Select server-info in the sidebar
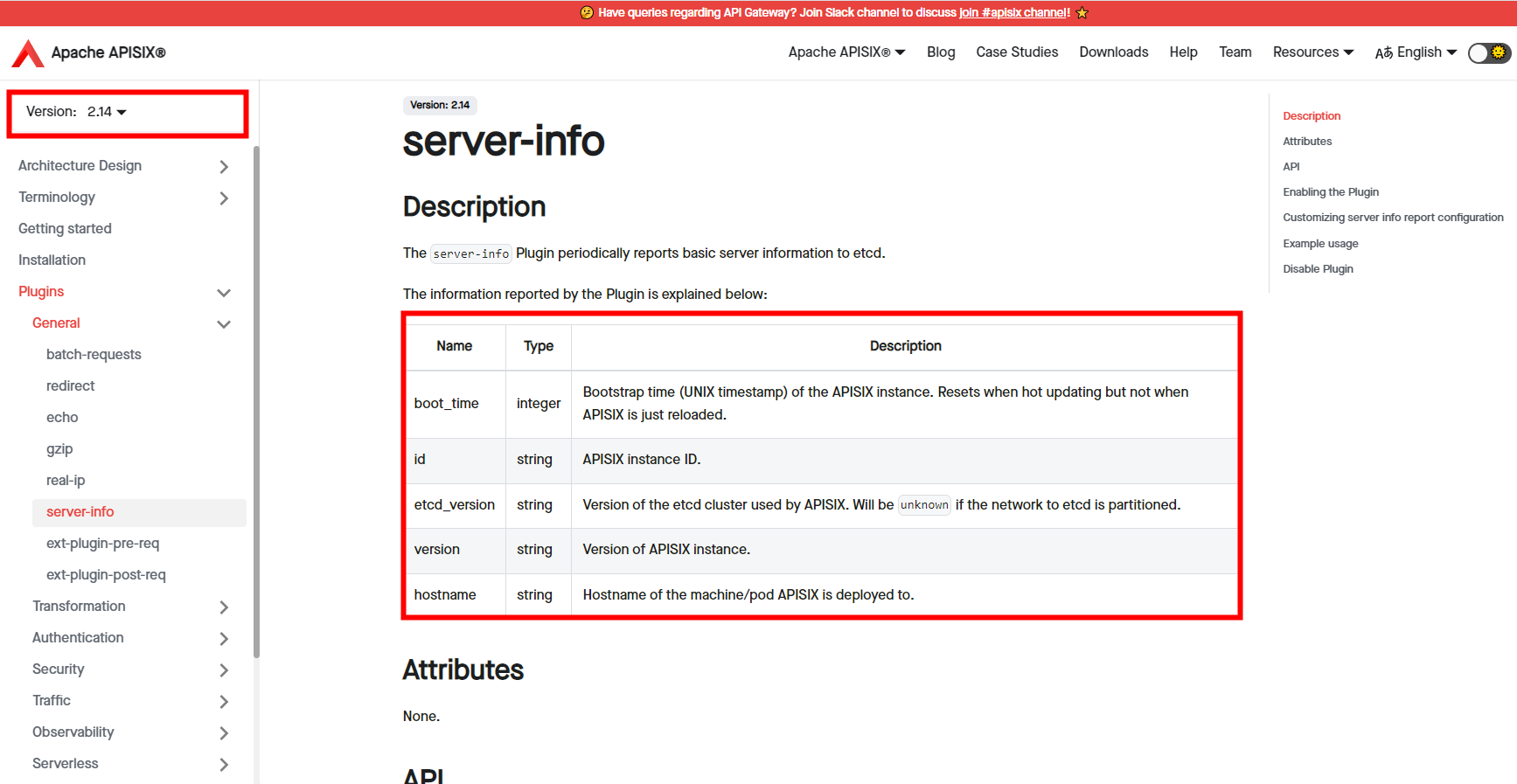Image resolution: width=1517 pixels, height=784 pixels. [x=139, y=512]
